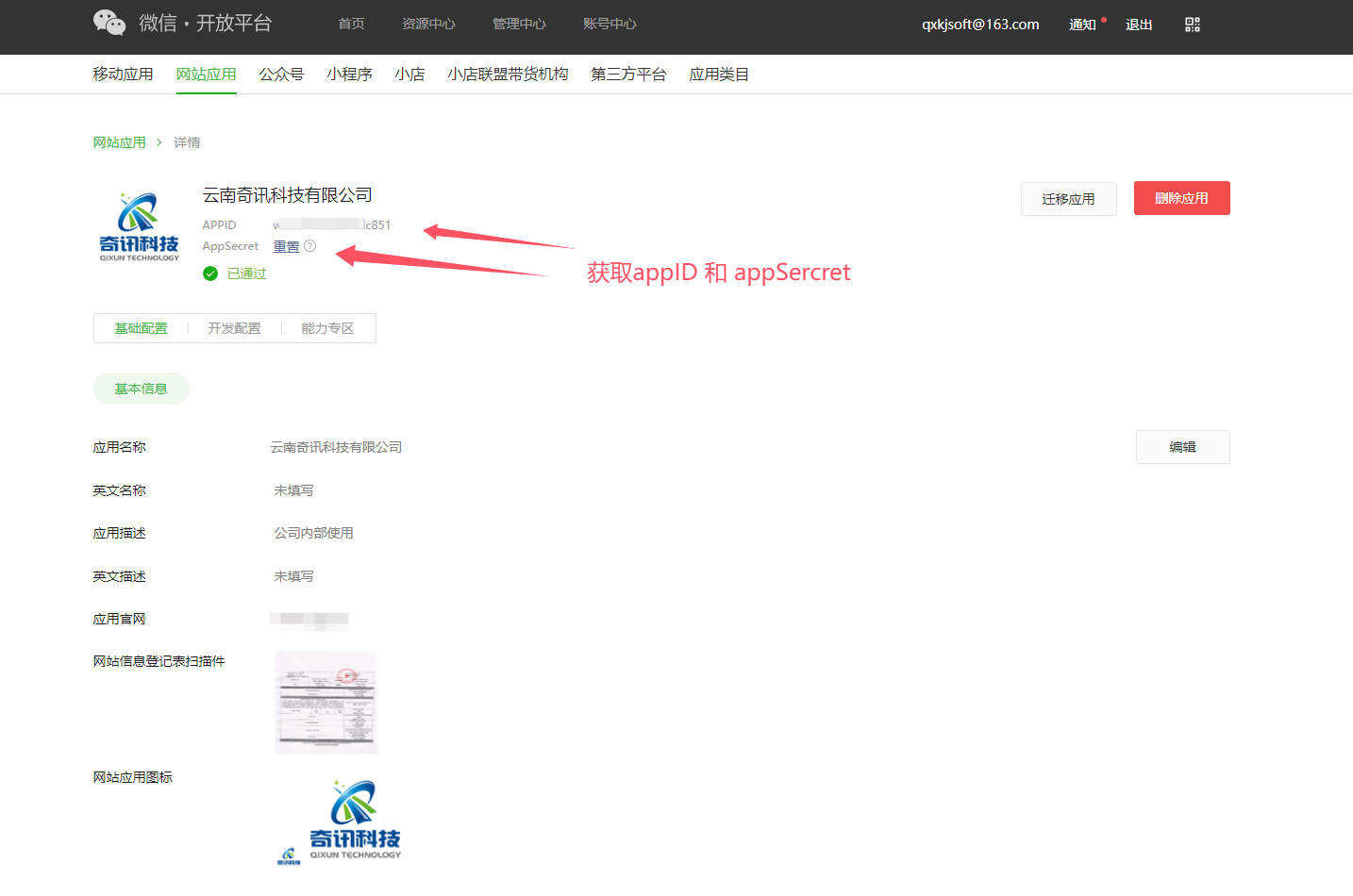Click the company logo beside the app name
Image resolution: width=1353 pixels, height=896 pixels.
pyautogui.click(x=139, y=227)
